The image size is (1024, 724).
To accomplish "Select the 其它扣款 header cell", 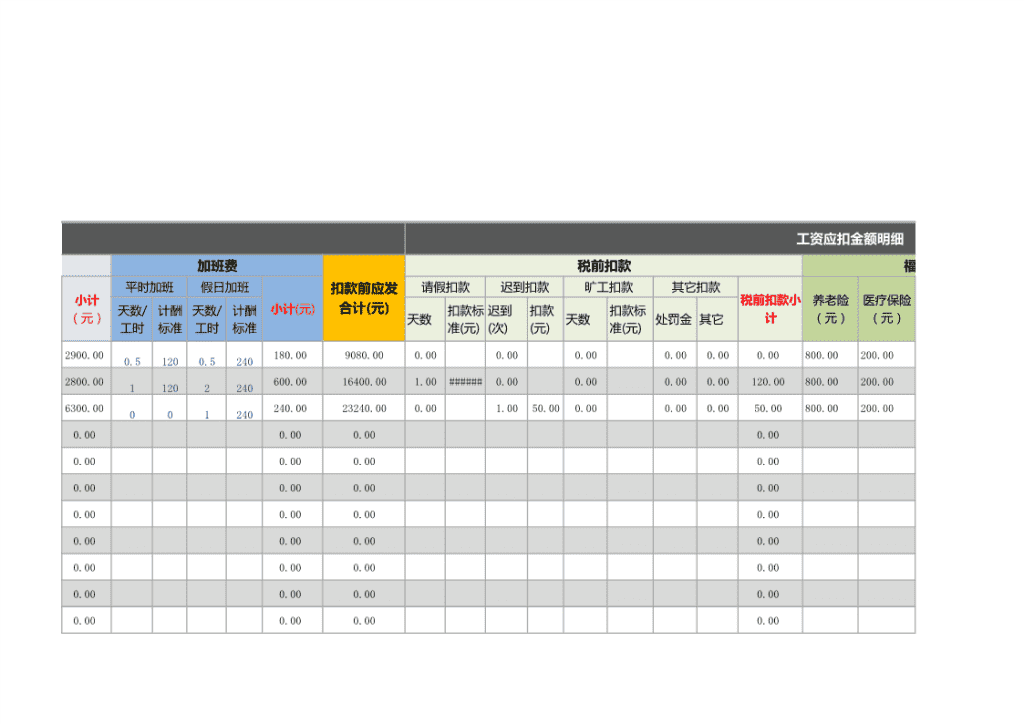I will point(696,287).
